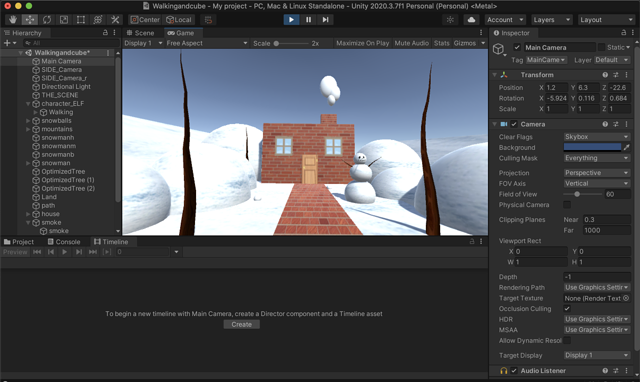Select the Rotate tool

coord(47,20)
